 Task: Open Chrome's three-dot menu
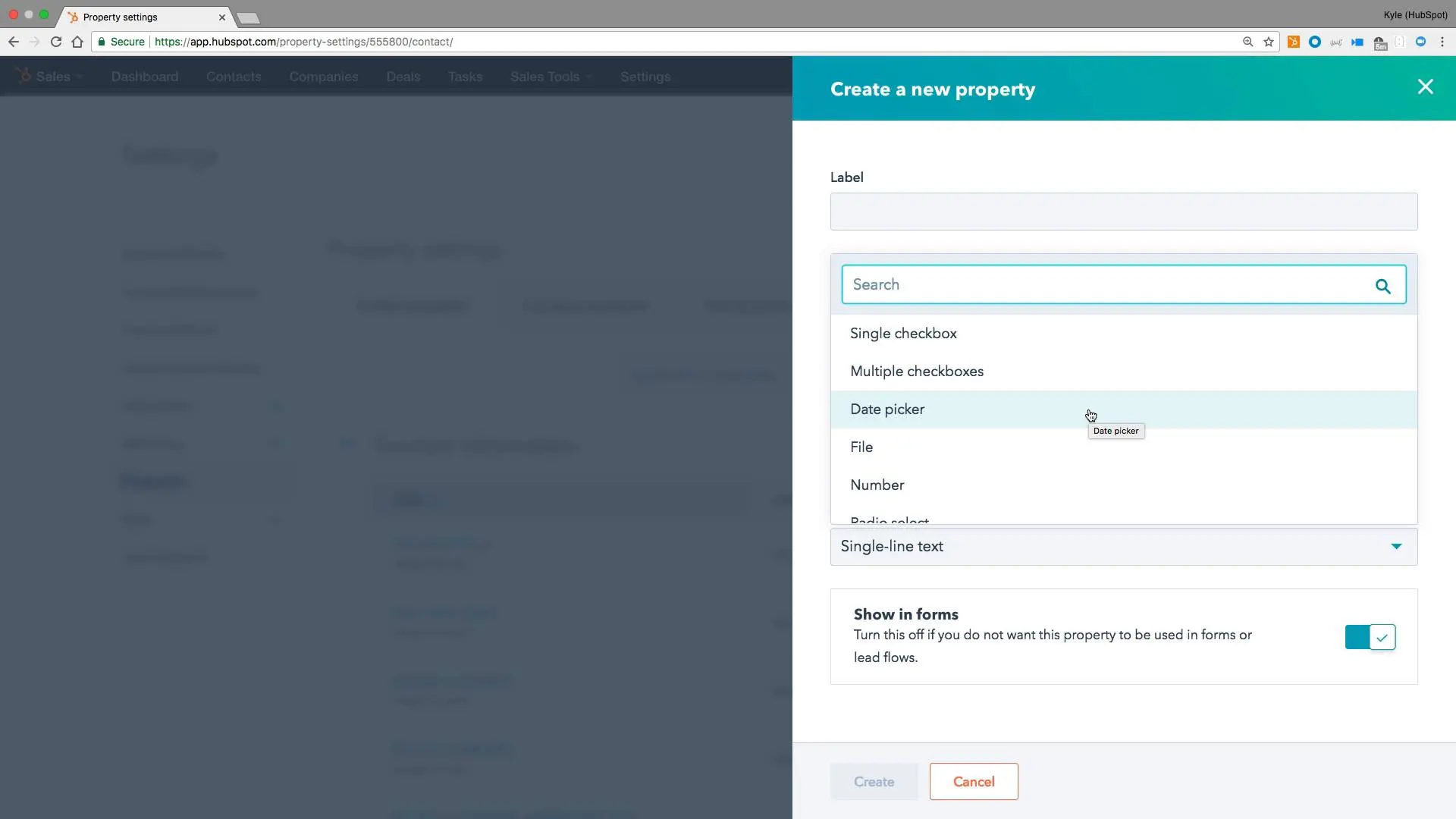(1442, 42)
